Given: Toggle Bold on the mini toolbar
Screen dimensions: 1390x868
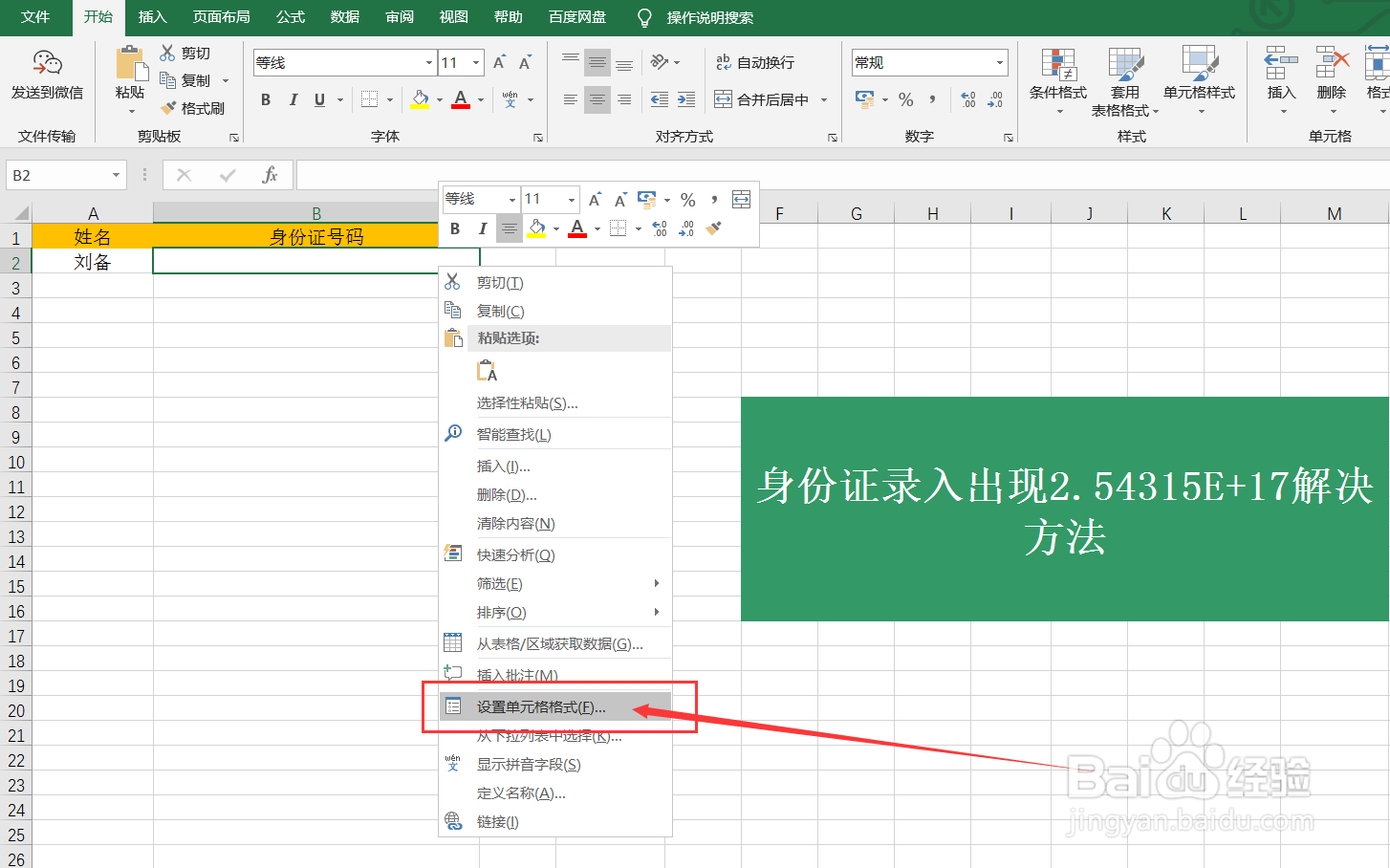Looking at the screenshot, I should pos(456,228).
